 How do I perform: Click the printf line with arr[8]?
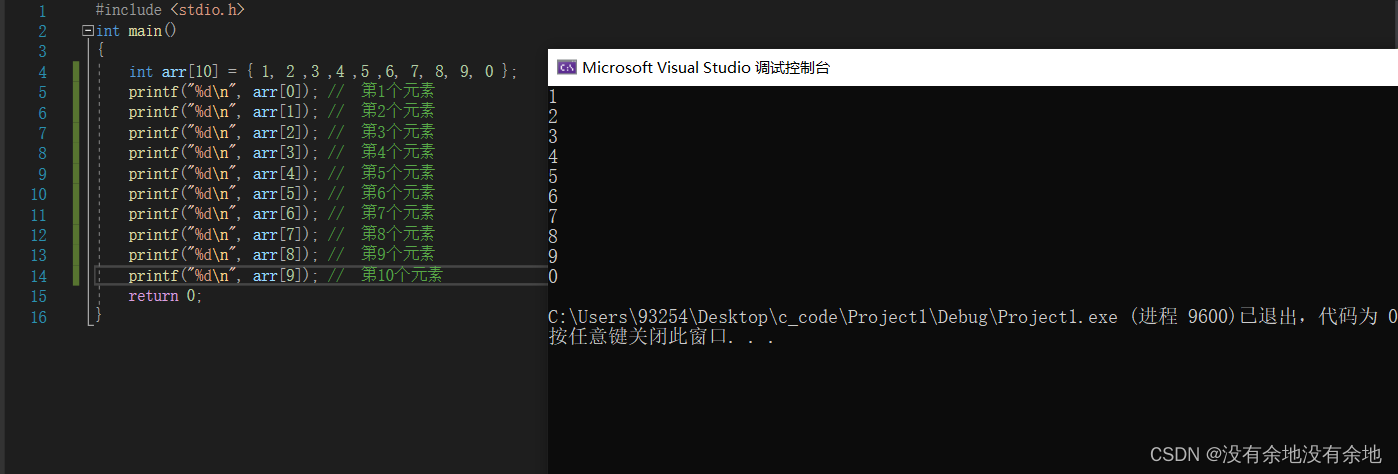tap(282, 255)
